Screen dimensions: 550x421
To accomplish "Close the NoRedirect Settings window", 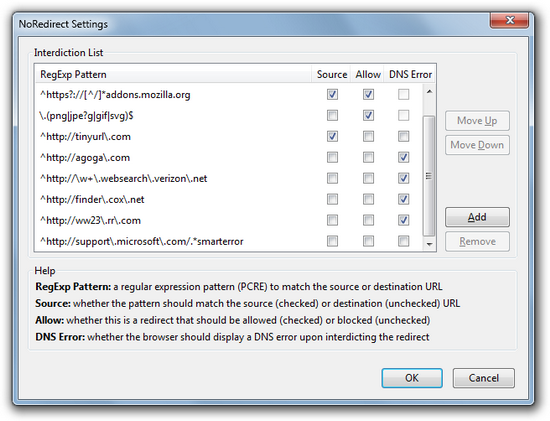I will (x=509, y=20).
